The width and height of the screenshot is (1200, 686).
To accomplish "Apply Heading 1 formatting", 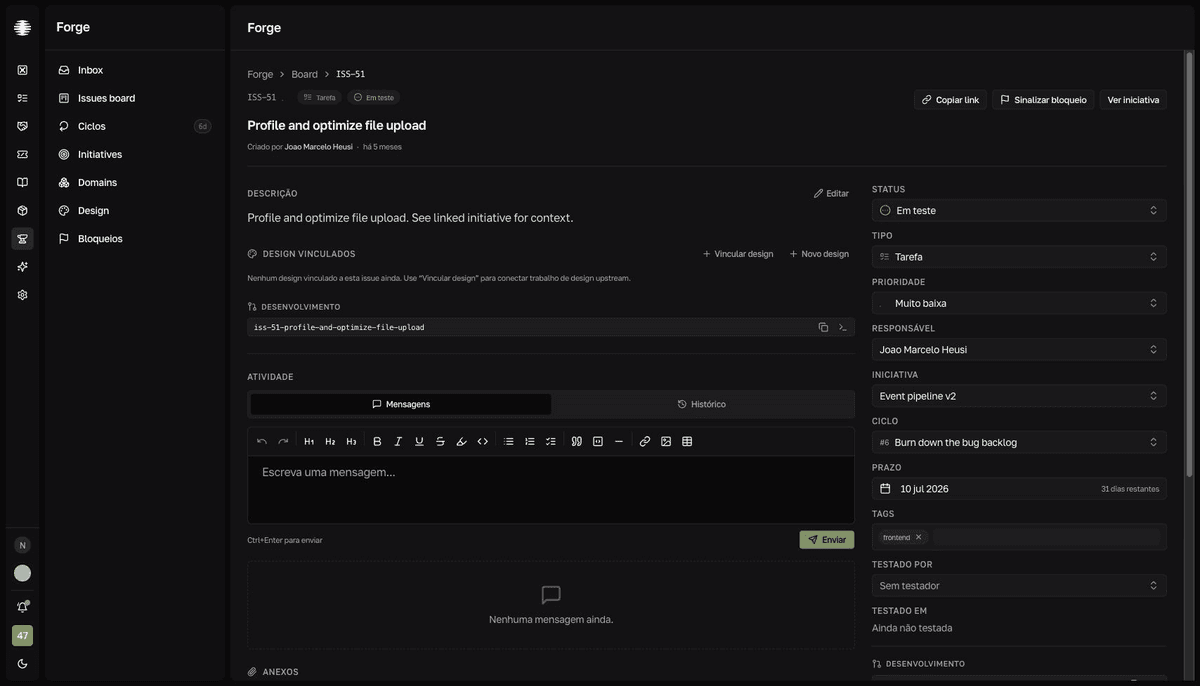I will [309, 441].
